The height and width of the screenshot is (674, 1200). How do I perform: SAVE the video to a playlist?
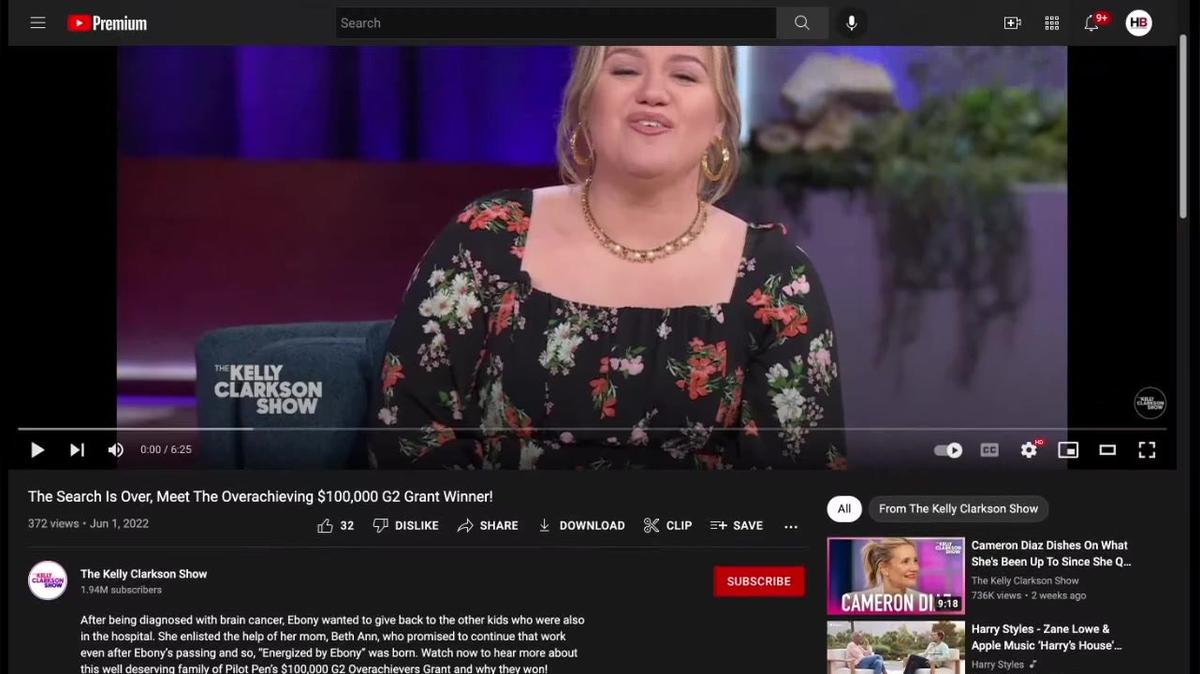(x=736, y=525)
